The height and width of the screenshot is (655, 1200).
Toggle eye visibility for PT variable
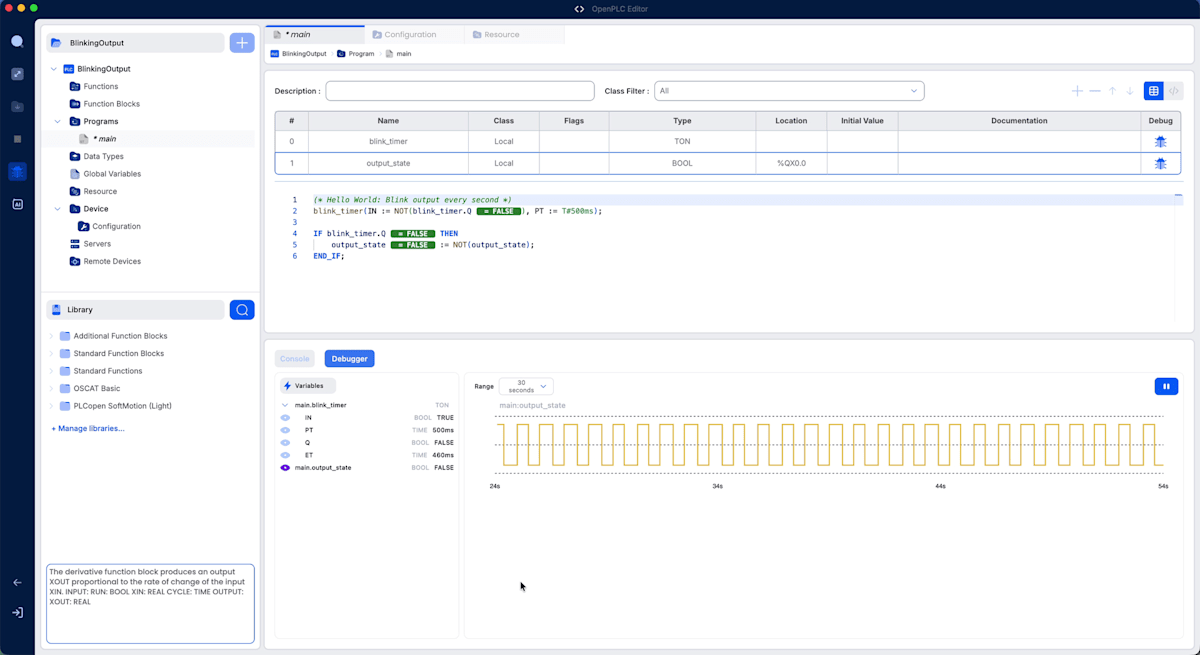coord(285,430)
